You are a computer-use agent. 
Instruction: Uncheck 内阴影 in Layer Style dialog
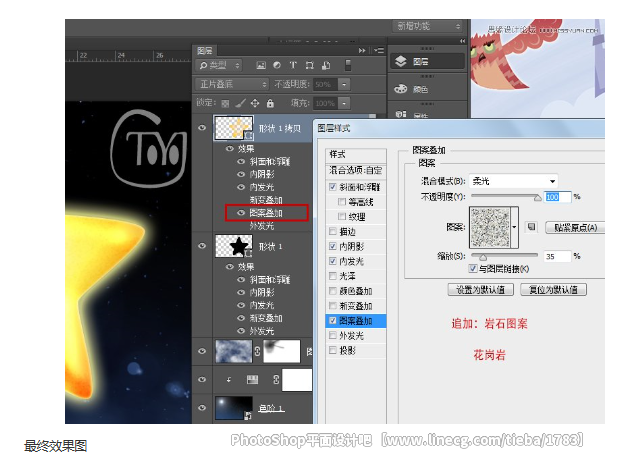pos(333,246)
